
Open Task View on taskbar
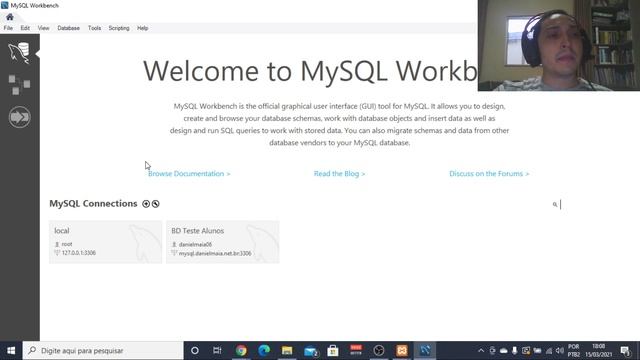(x=217, y=350)
